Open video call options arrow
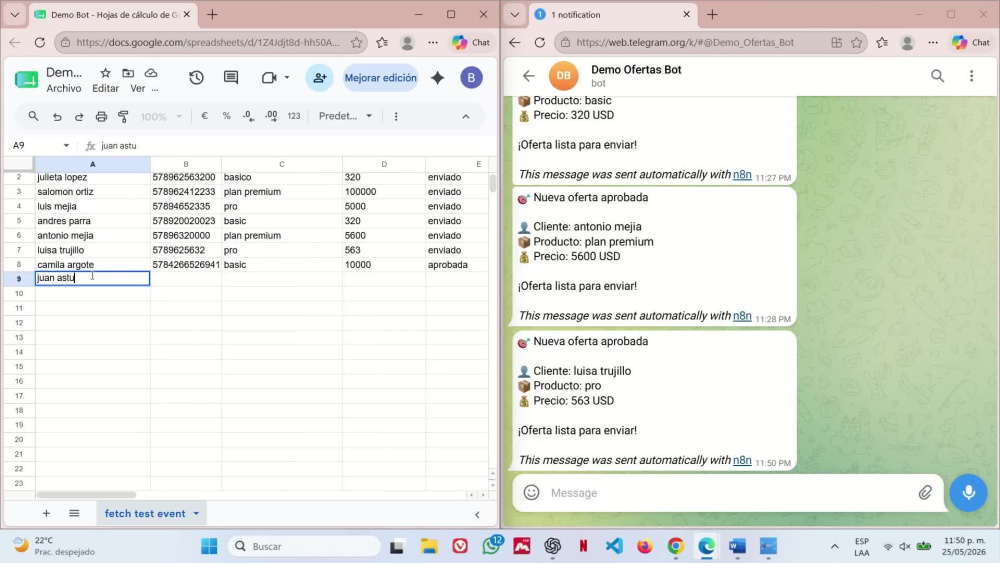Image resolution: width=1000 pixels, height=563 pixels. click(x=287, y=78)
